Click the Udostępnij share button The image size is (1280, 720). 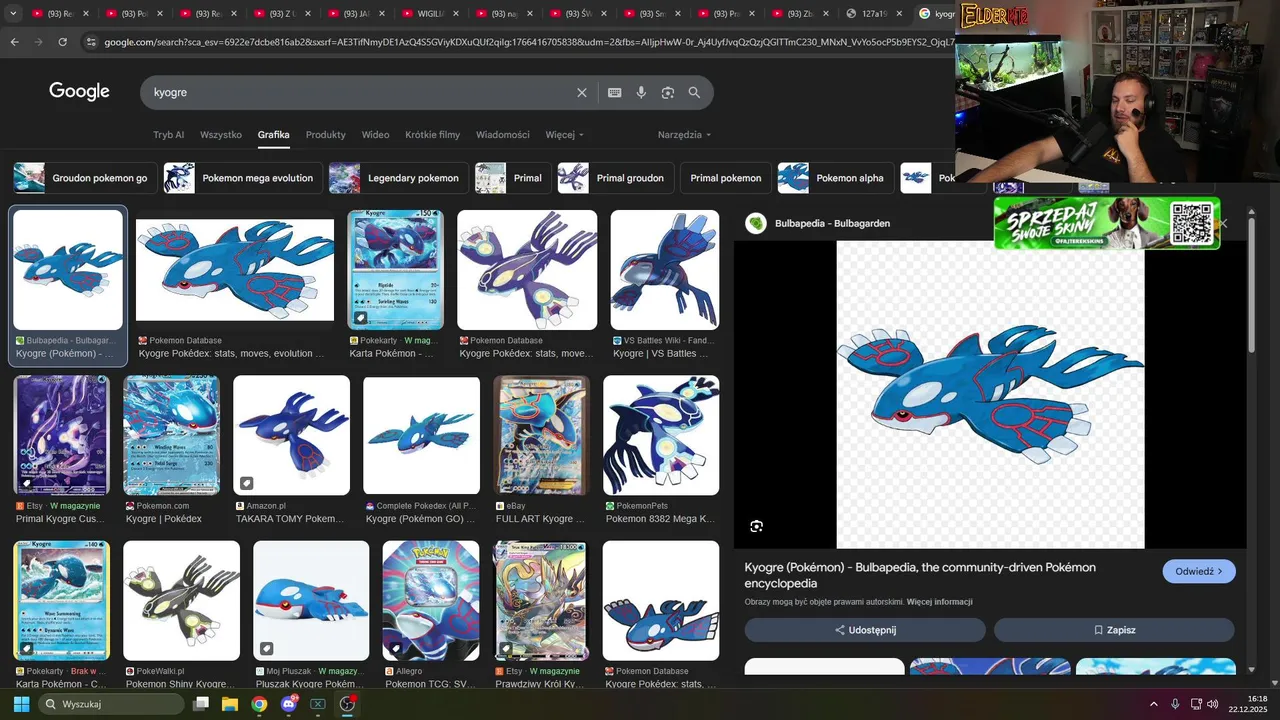(x=865, y=630)
